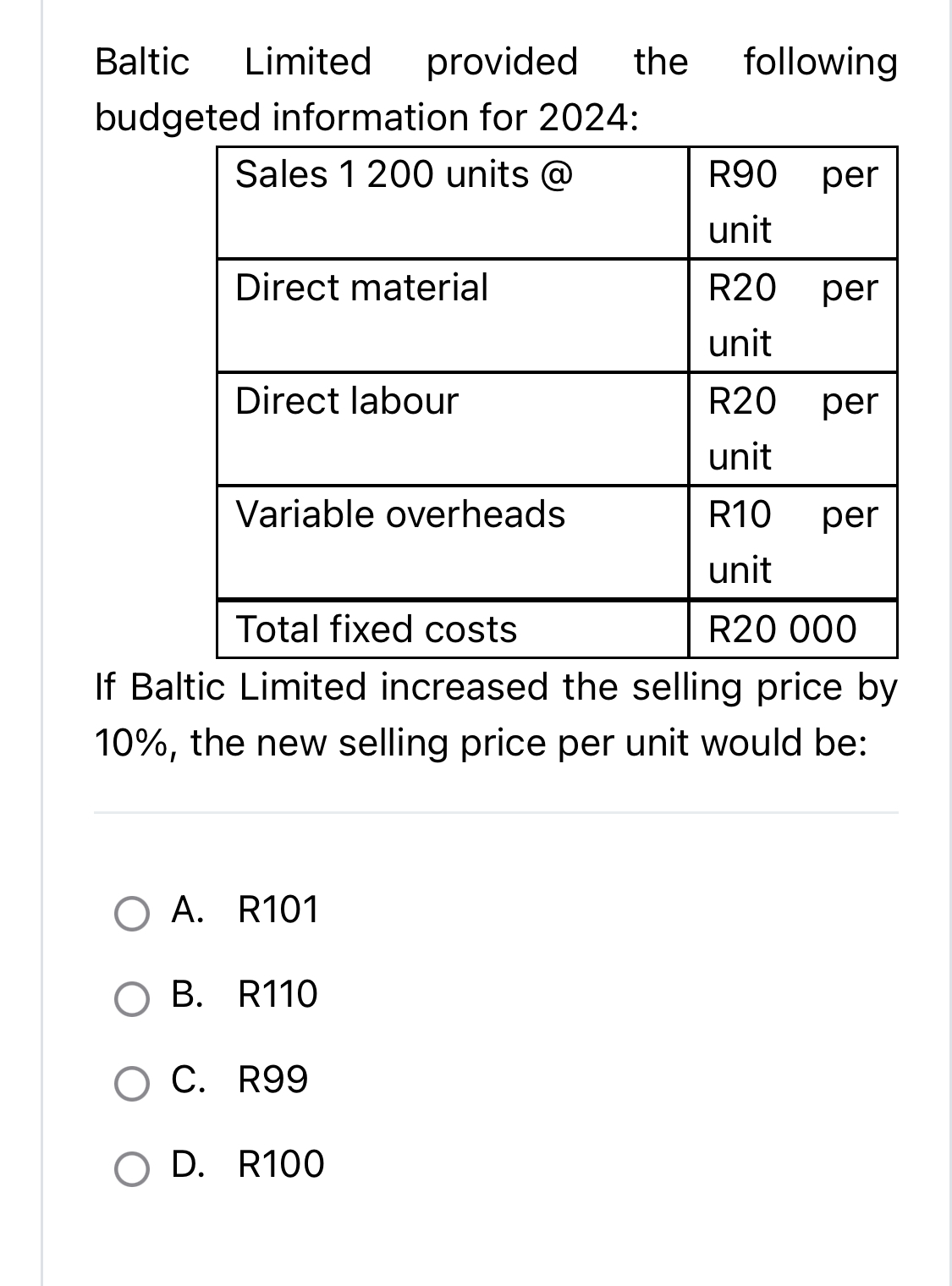Click the "Direct labour" row label
Viewport: 952px width, 1286px height.
click(347, 401)
